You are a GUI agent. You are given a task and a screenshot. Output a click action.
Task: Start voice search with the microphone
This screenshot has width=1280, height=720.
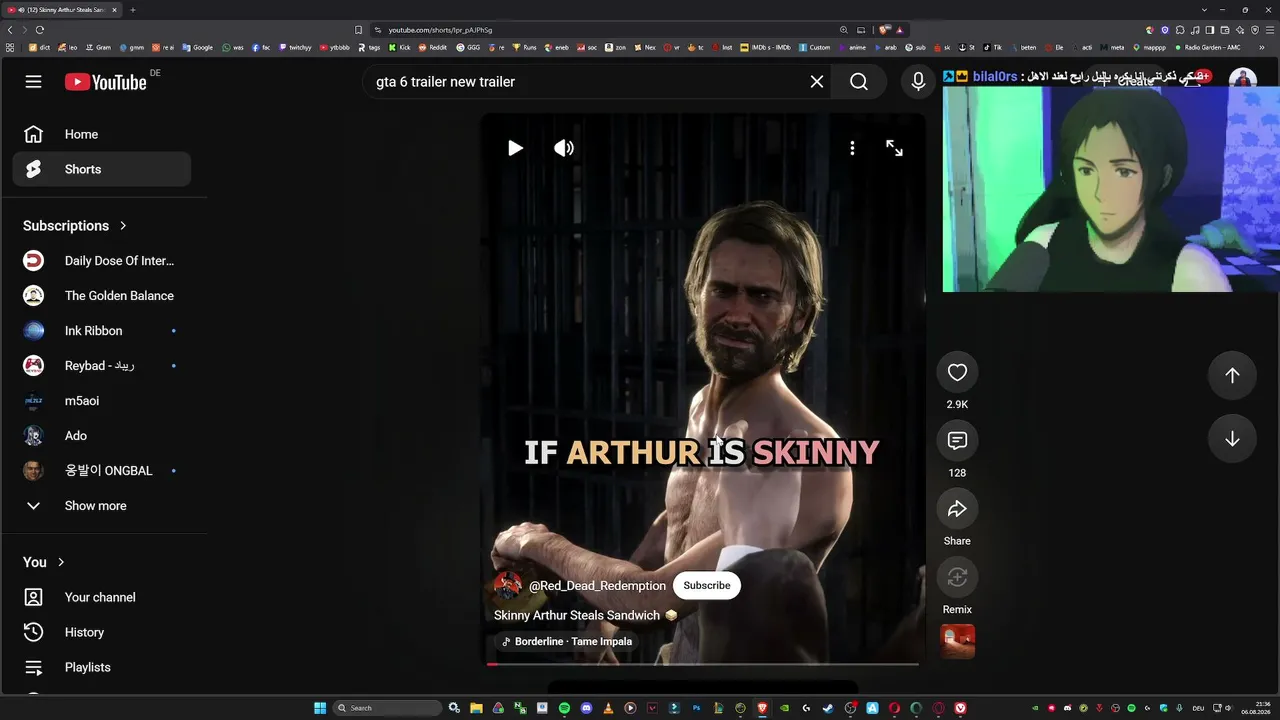[918, 82]
